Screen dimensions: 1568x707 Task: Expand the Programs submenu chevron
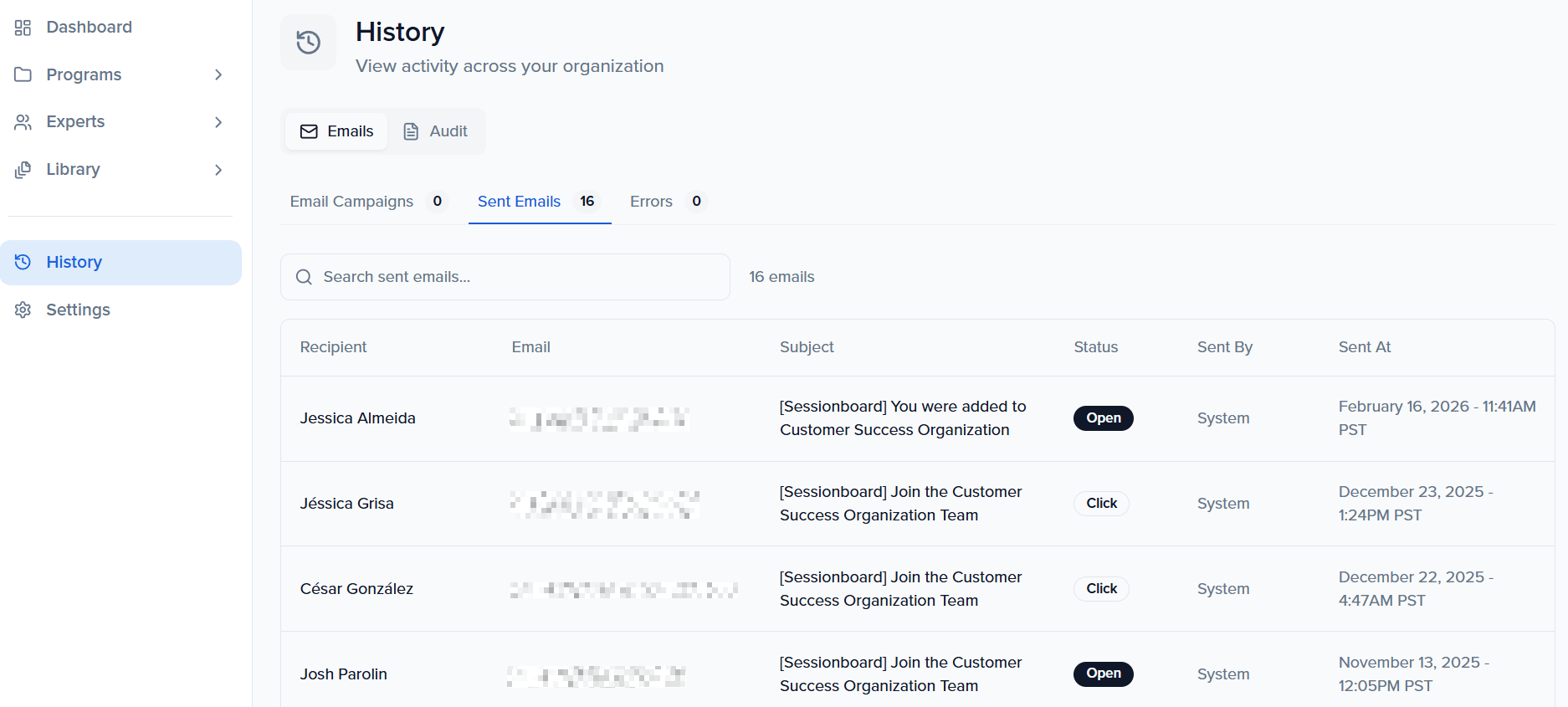[x=218, y=74]
